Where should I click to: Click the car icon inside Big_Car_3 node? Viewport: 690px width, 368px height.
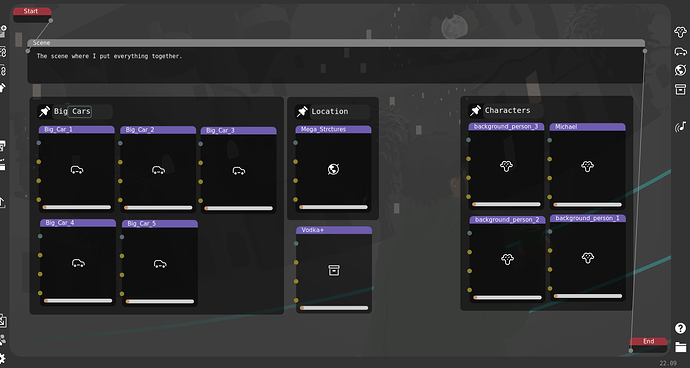coord(239,171)
